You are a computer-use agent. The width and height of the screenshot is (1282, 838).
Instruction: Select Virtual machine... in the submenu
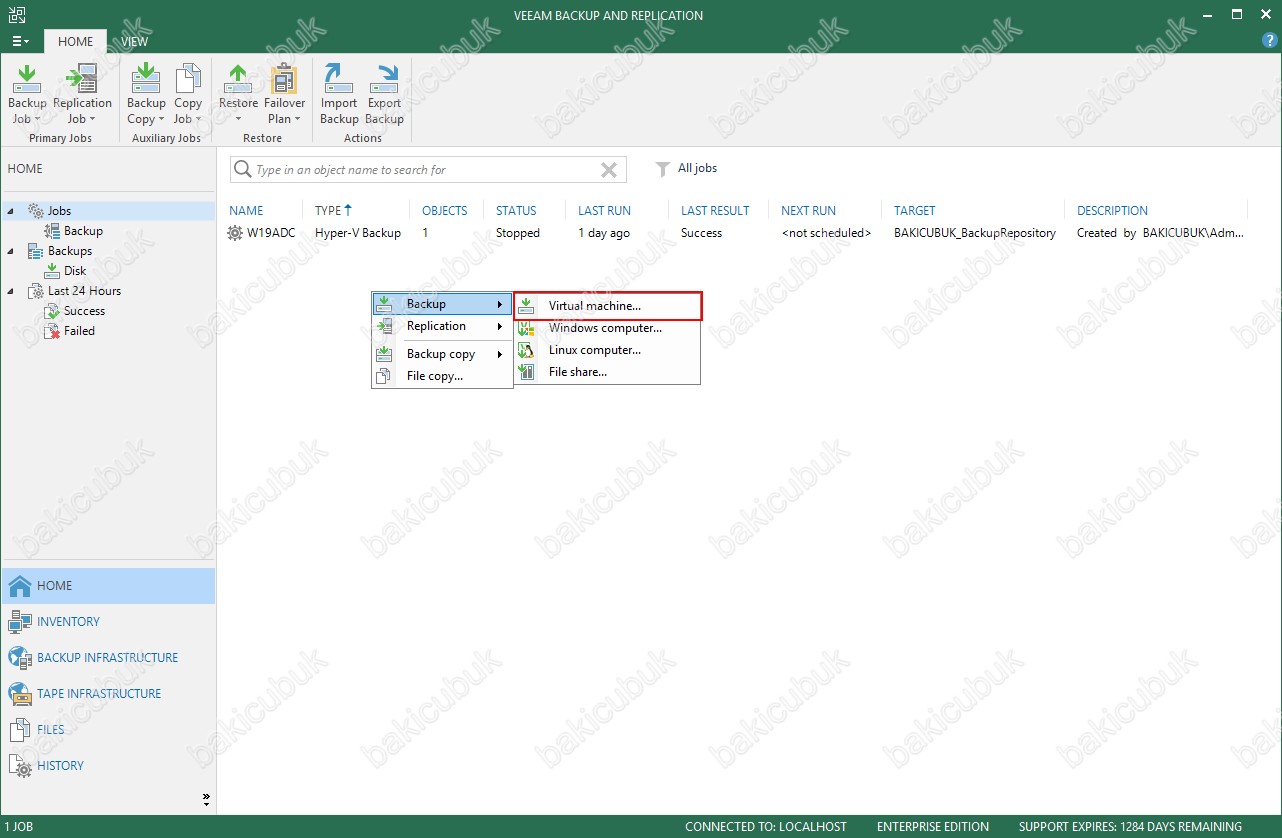click(x=594, y=306)
